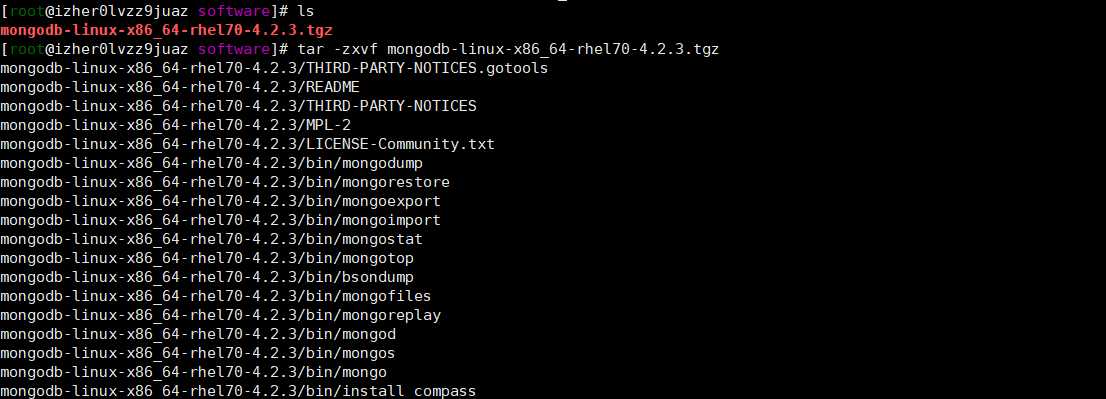Select the THIRD-PARTY-NOTICES.gotools line
The width and height of the screenshot is (1106, 399).
pos(274,68)
